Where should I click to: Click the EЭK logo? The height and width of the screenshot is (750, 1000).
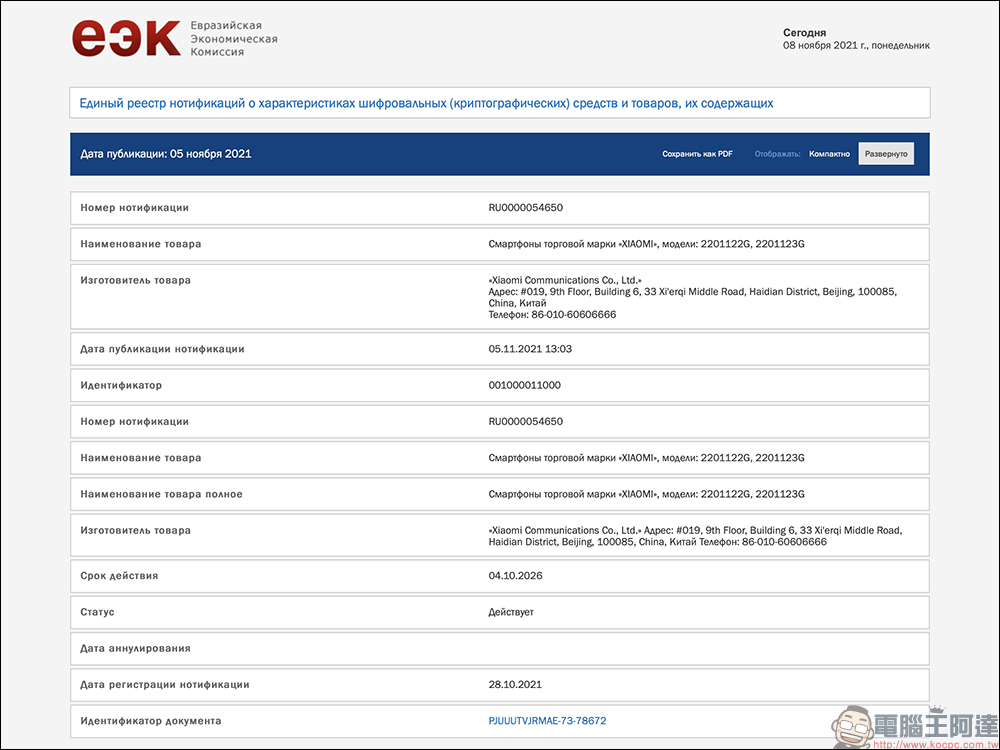coord(126,38)
